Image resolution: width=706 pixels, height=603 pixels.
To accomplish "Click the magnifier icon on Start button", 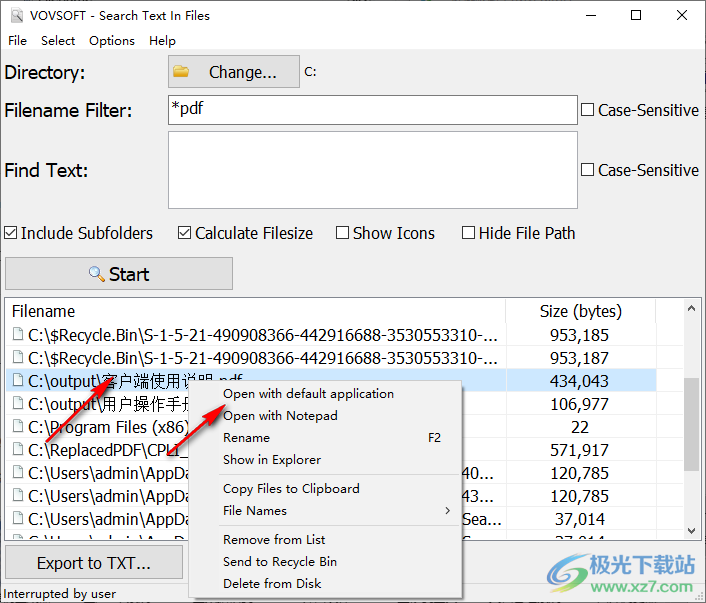I will 96,273.
